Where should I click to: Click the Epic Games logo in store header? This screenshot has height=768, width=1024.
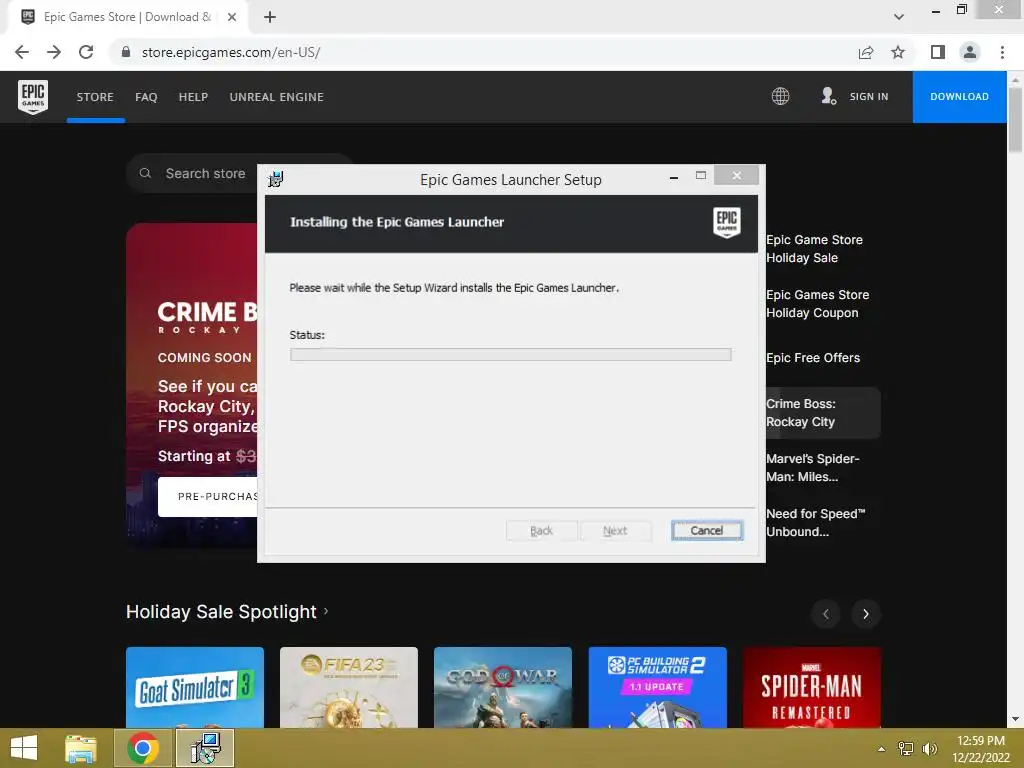click(x=33, y=97)
